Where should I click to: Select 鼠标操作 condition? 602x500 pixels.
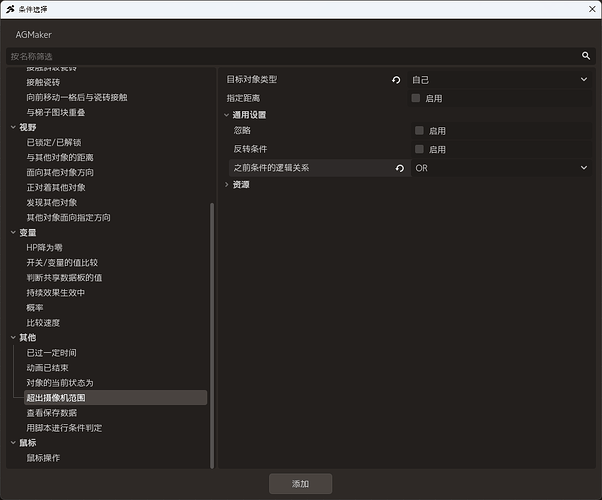[43, 458]
